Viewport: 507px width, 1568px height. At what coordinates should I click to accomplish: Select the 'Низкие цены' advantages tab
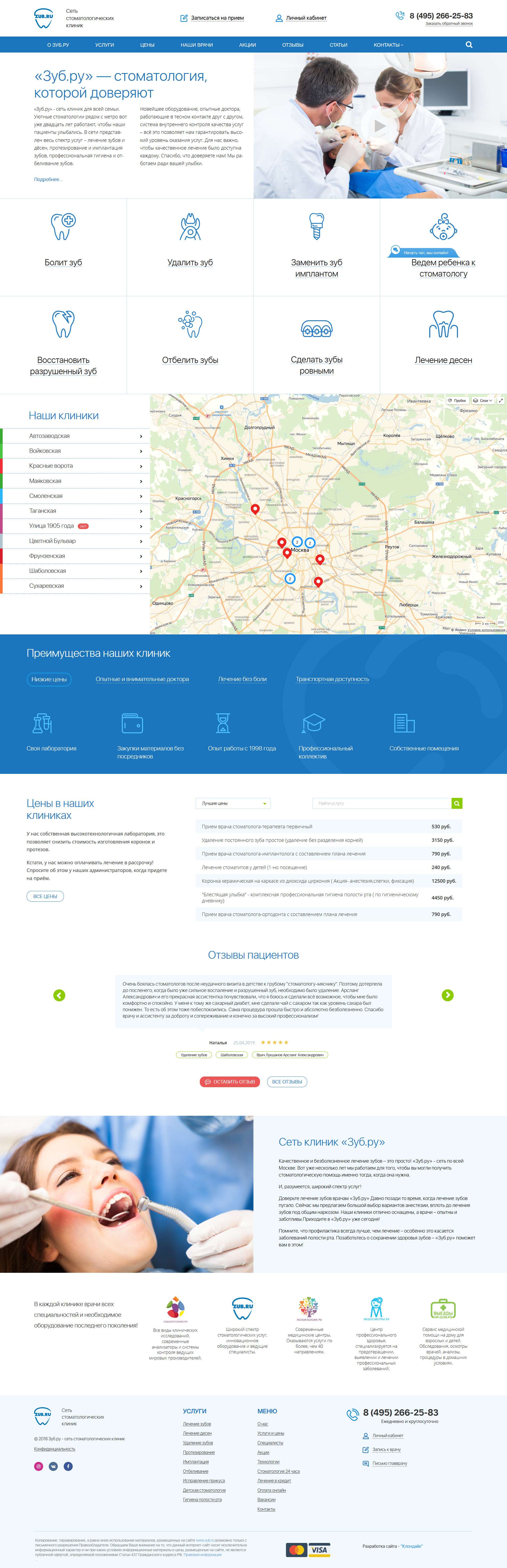49,679
